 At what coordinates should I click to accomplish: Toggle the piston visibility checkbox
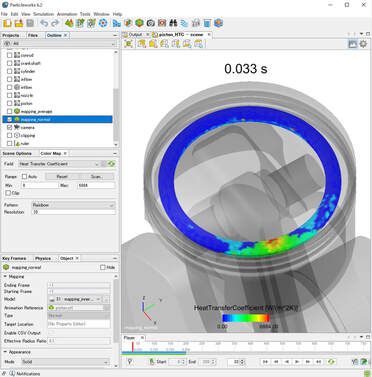pos(9,103)
